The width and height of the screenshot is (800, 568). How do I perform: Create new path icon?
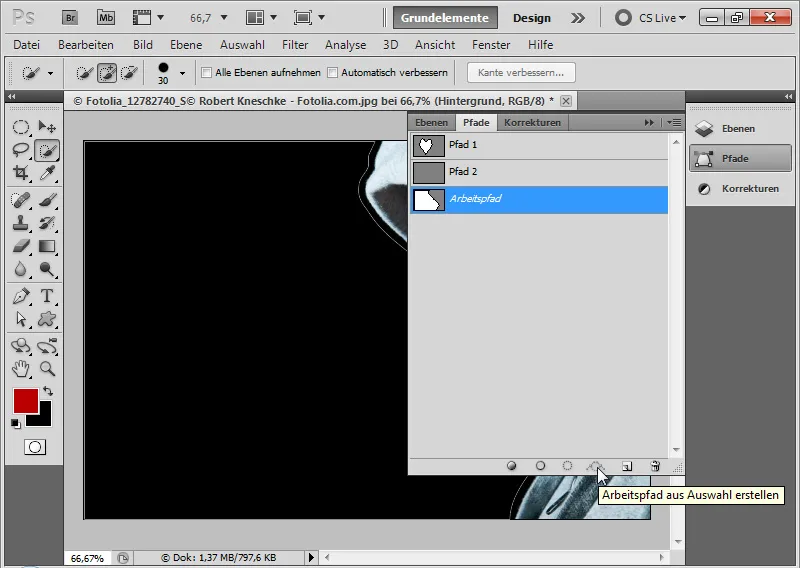[x=627, y=466]
